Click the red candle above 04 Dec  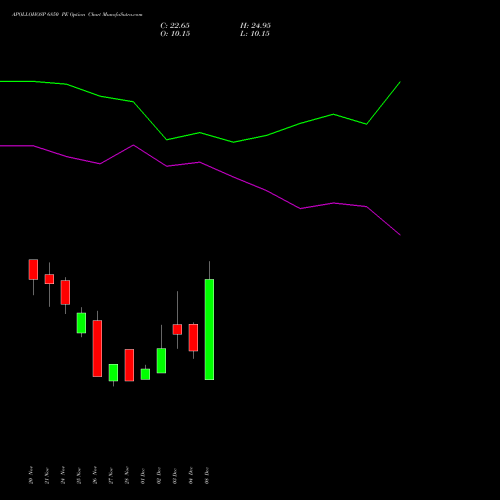193,338
